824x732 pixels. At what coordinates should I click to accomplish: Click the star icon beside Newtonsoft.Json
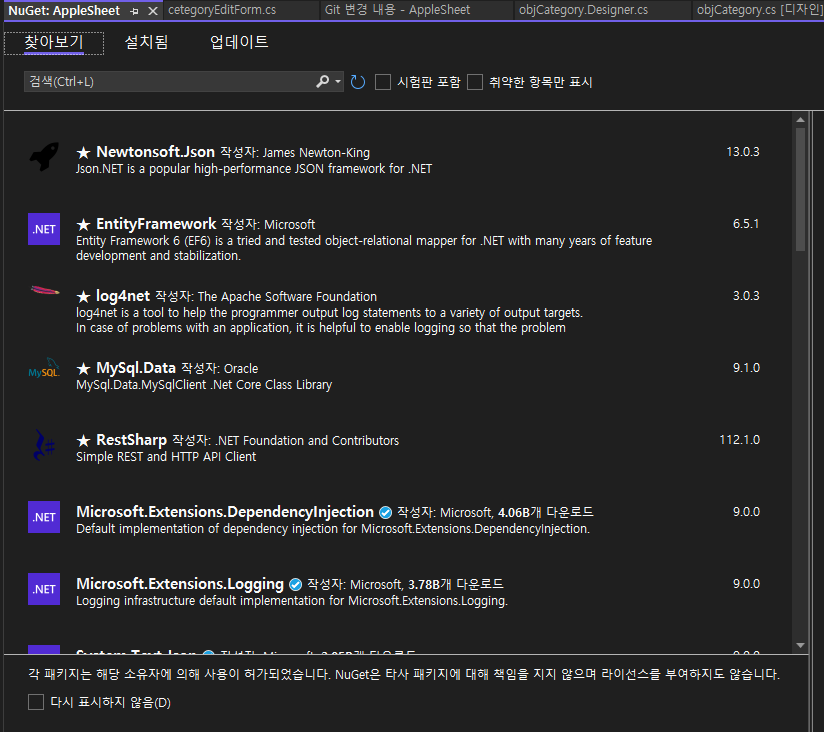83,152
